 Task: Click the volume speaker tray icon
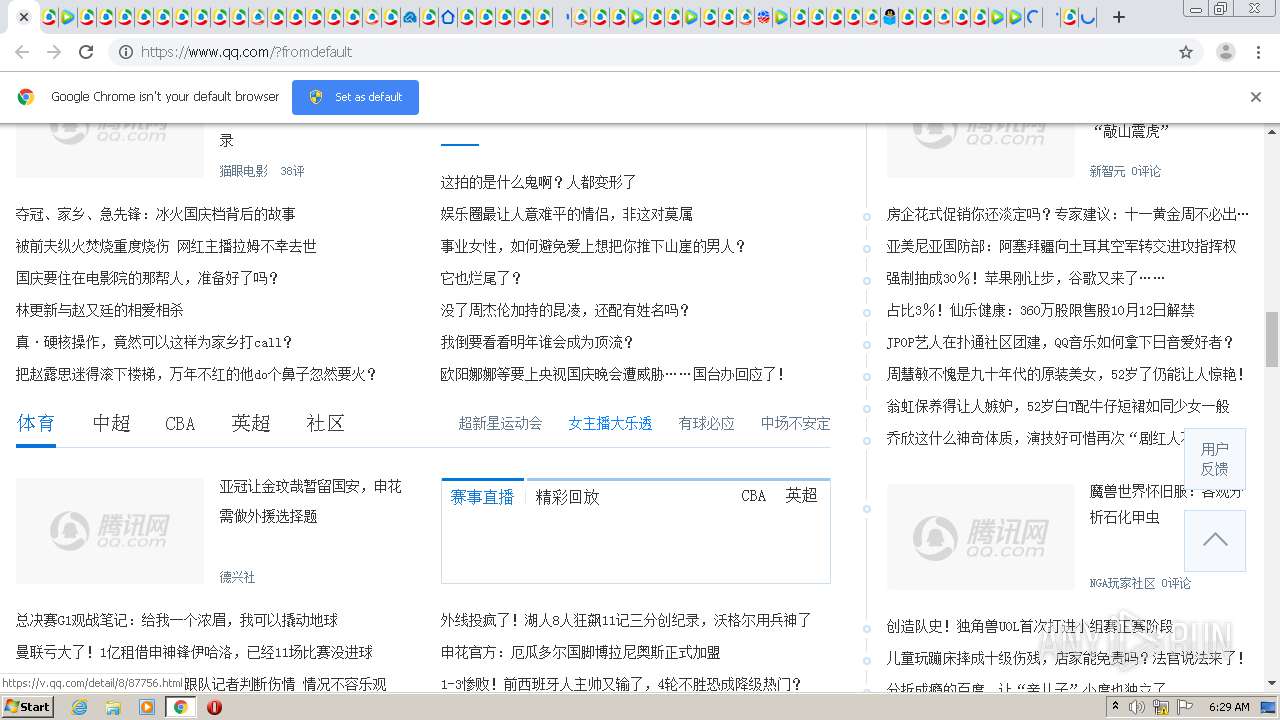tap(1137, 707)
